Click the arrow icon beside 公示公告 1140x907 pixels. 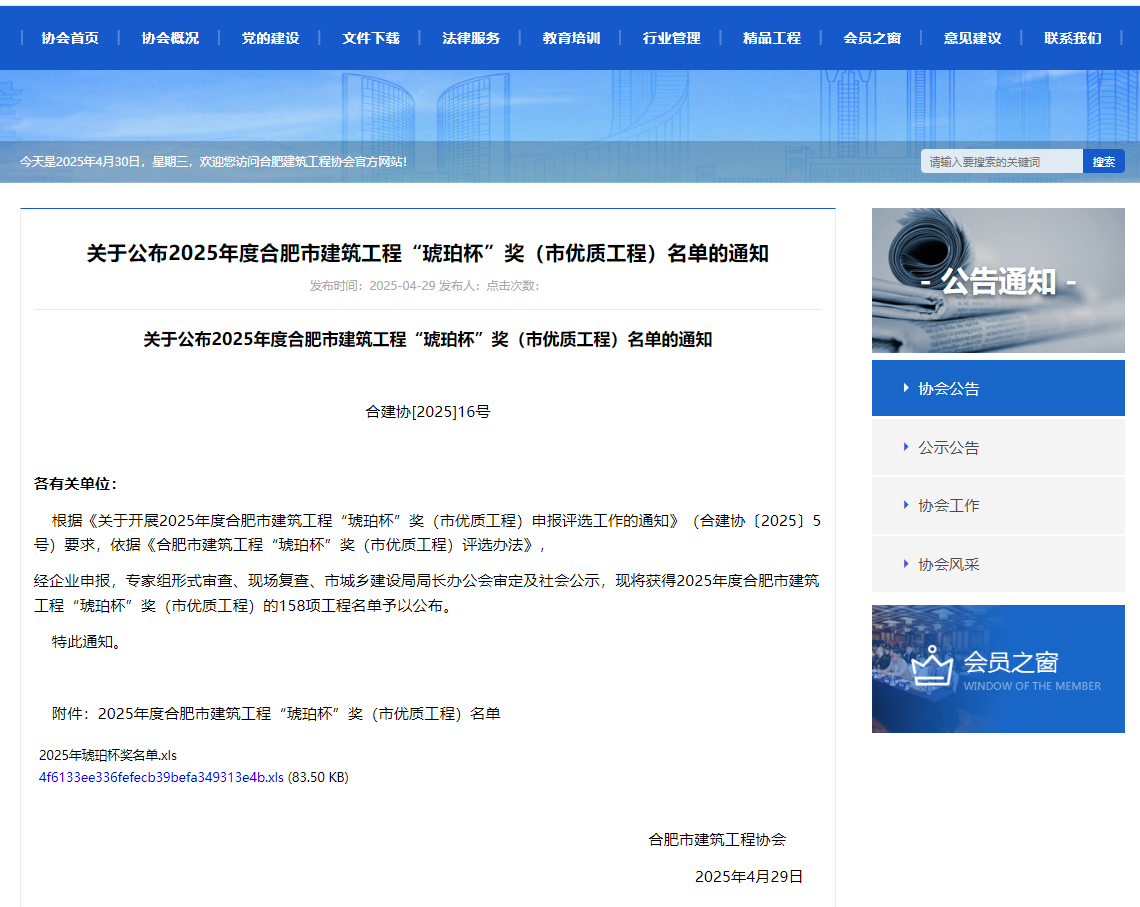906,447
